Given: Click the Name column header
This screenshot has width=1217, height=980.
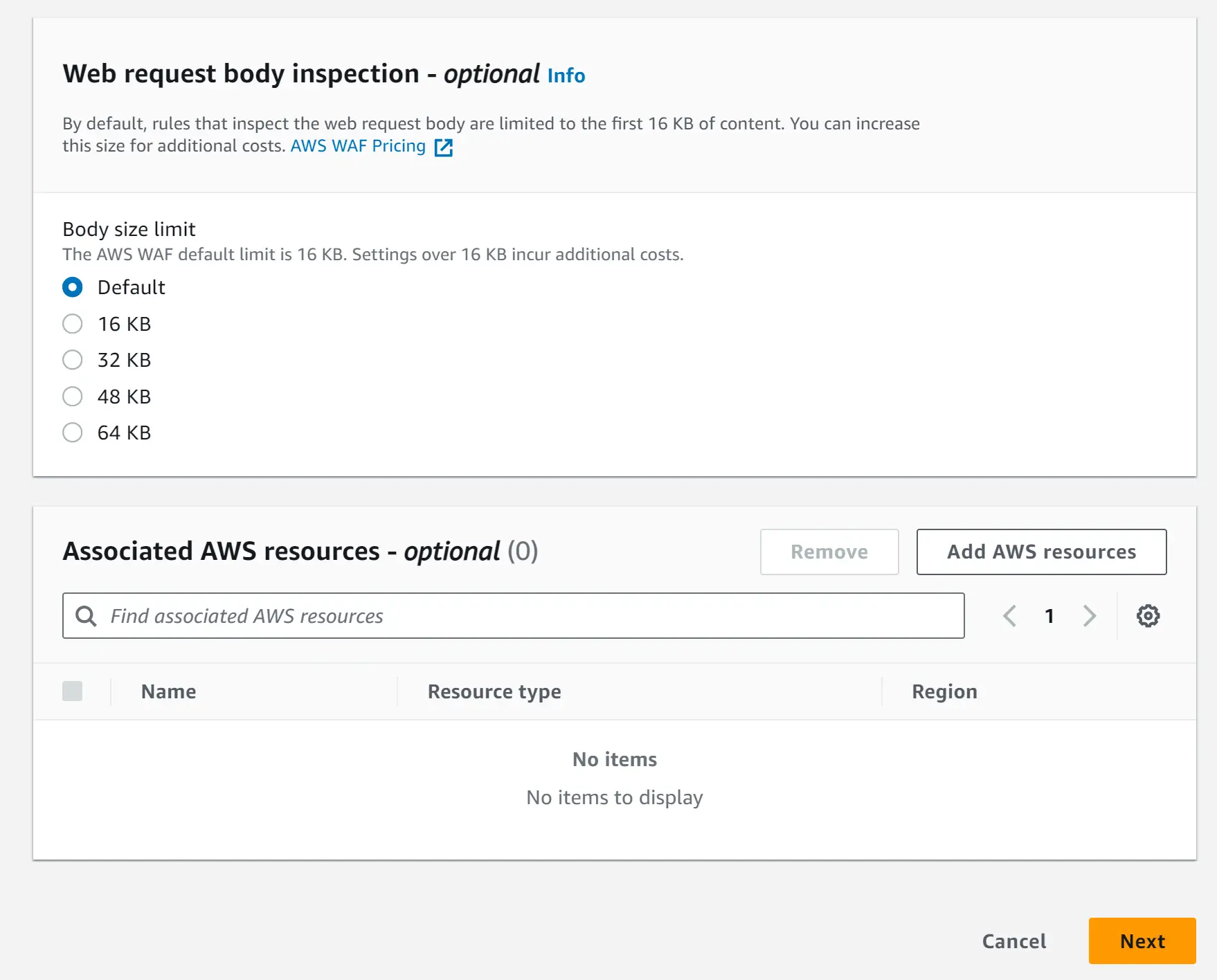Looking at the screenshot, I should (169, 691).
